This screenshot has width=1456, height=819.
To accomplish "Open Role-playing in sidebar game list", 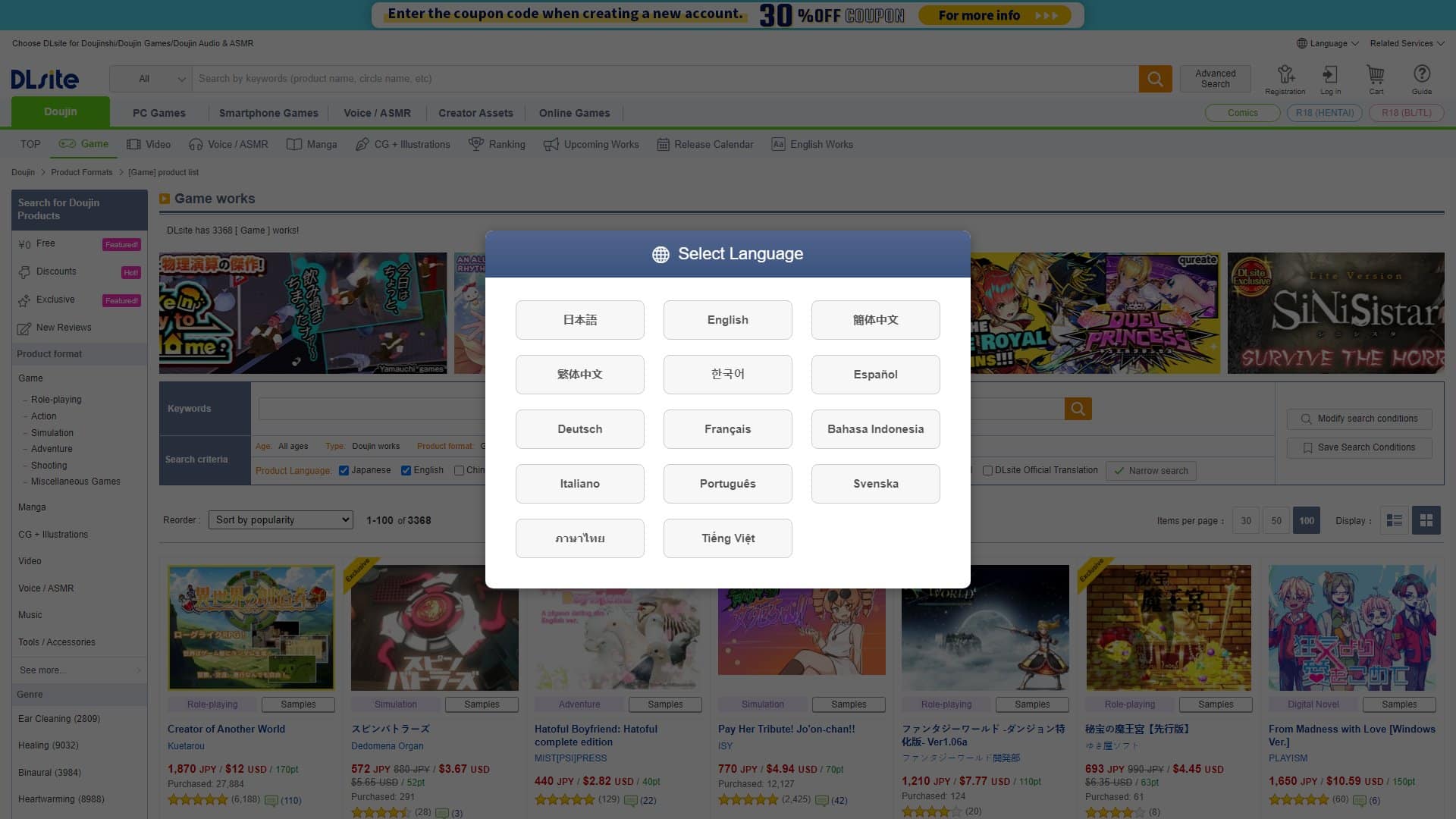I will click(56, 400).
